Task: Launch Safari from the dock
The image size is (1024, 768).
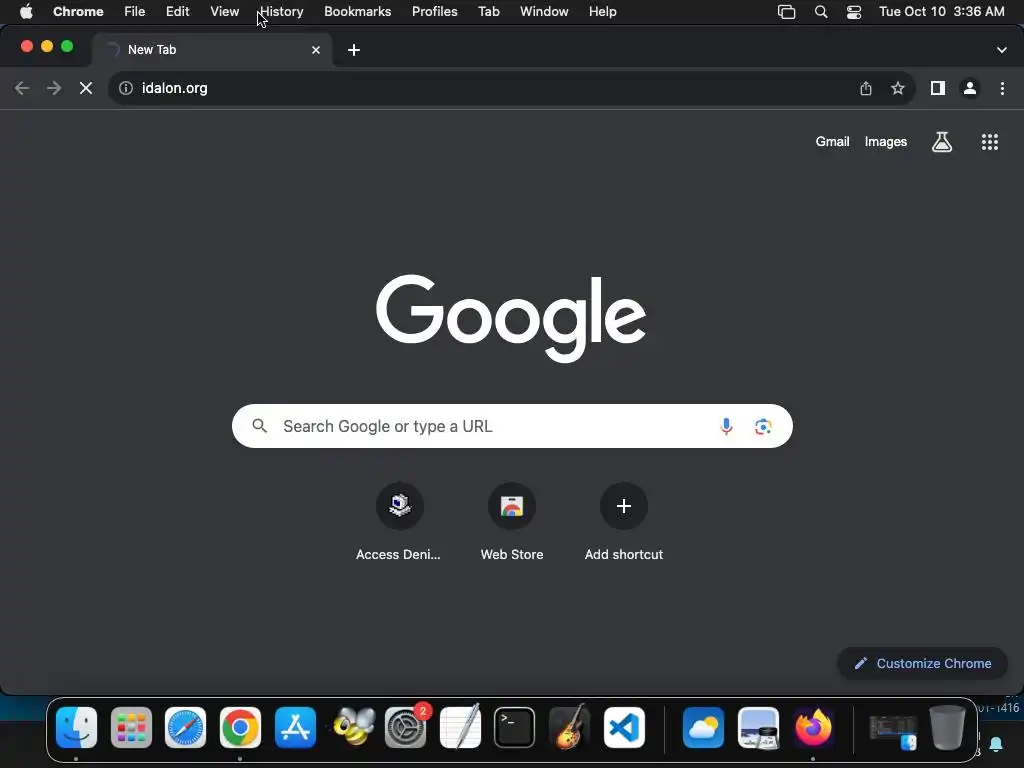Action: [x=185, y=728]
